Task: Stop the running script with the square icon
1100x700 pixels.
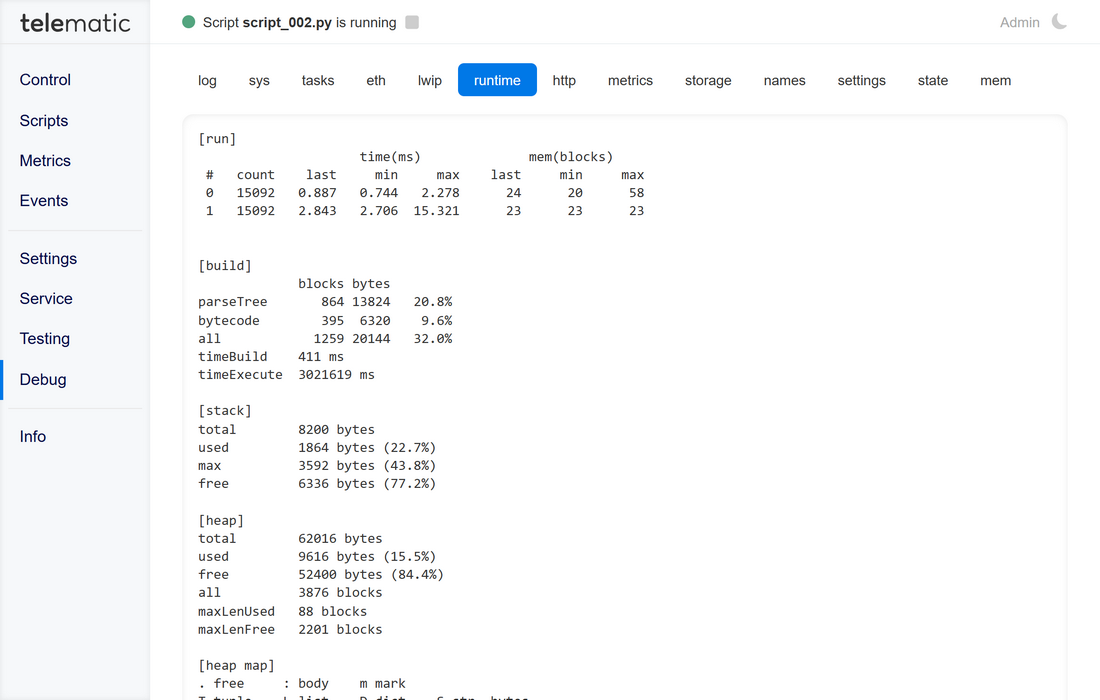Action: pyautogui.click(x=412, y=22)
